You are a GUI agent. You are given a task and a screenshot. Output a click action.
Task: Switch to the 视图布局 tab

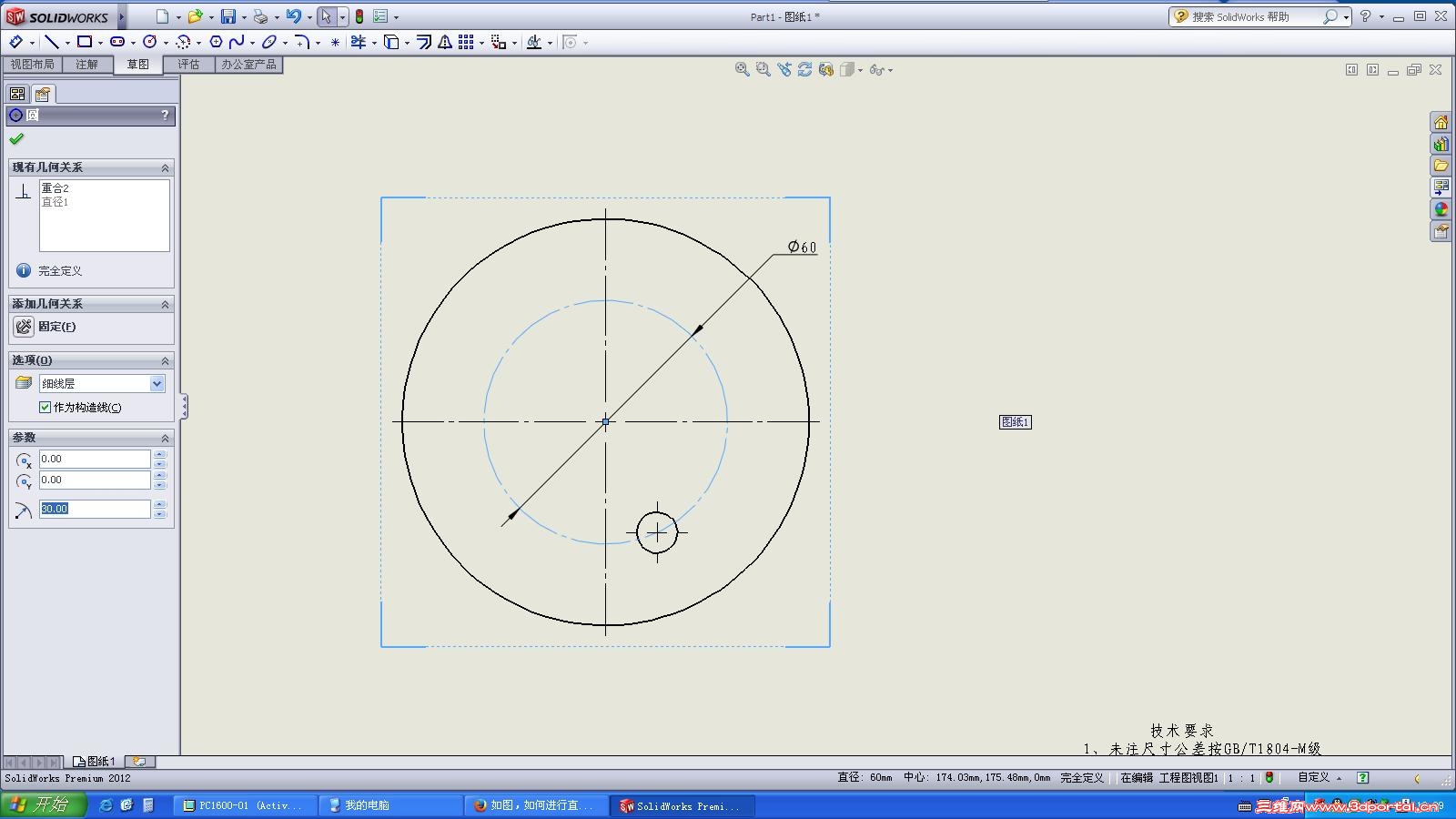pos(33,65)
